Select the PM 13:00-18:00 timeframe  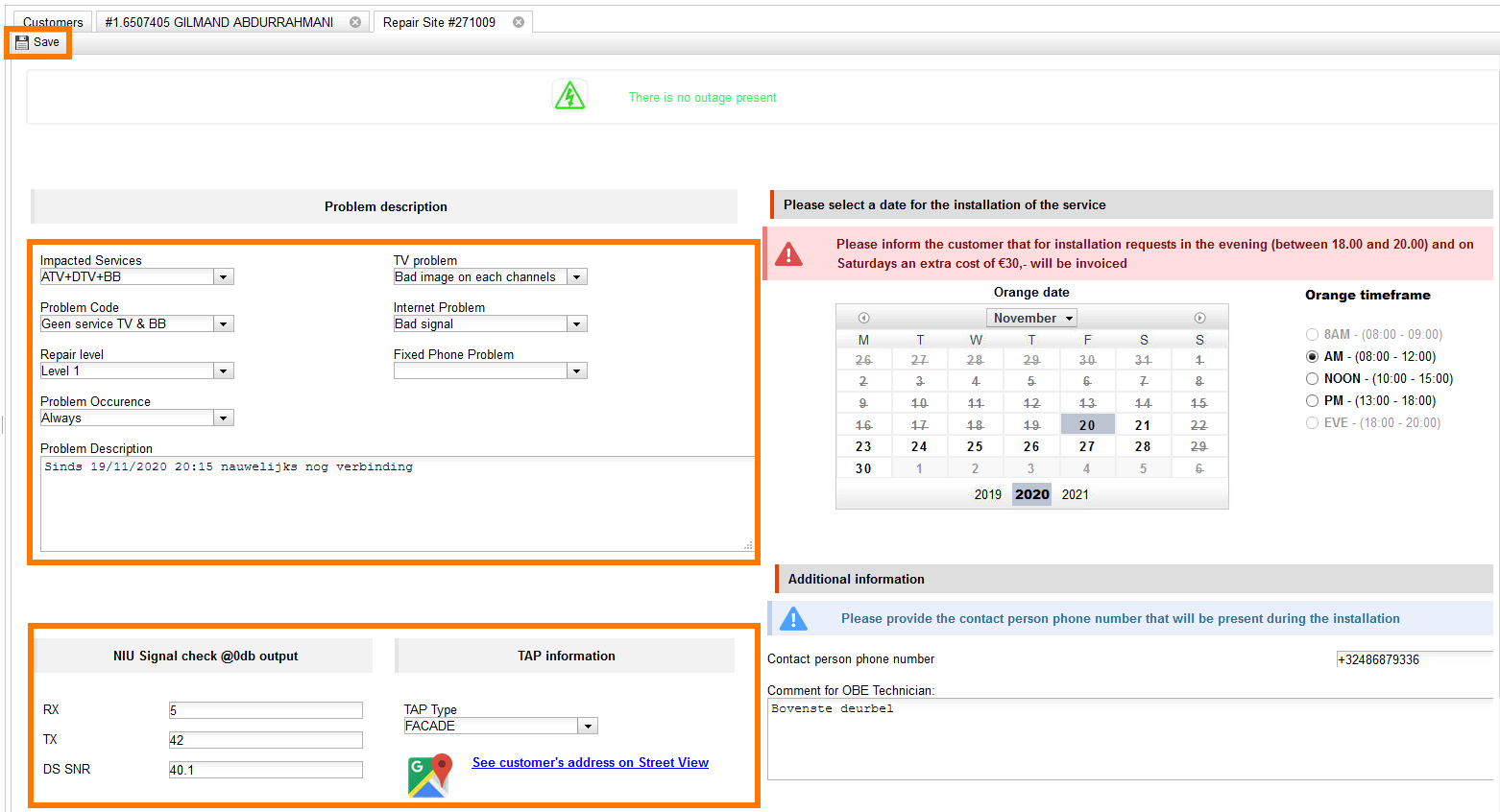coord(1312,401)
